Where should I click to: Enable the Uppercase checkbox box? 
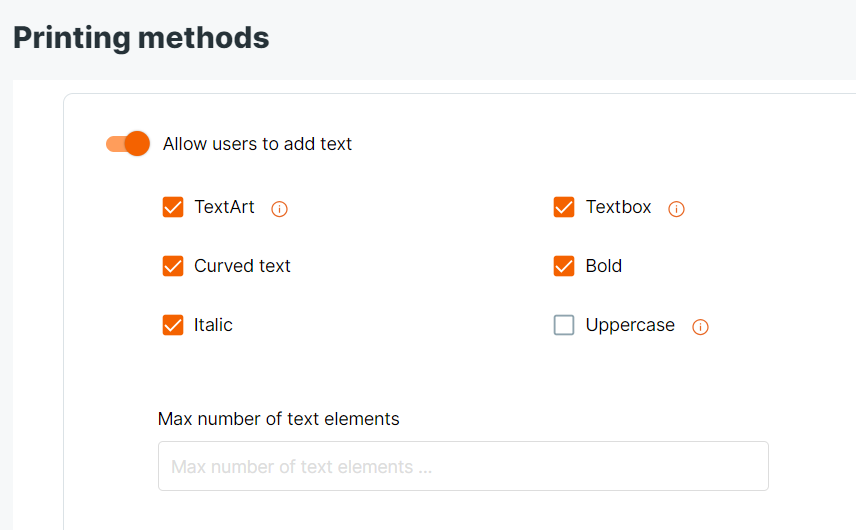564,325
